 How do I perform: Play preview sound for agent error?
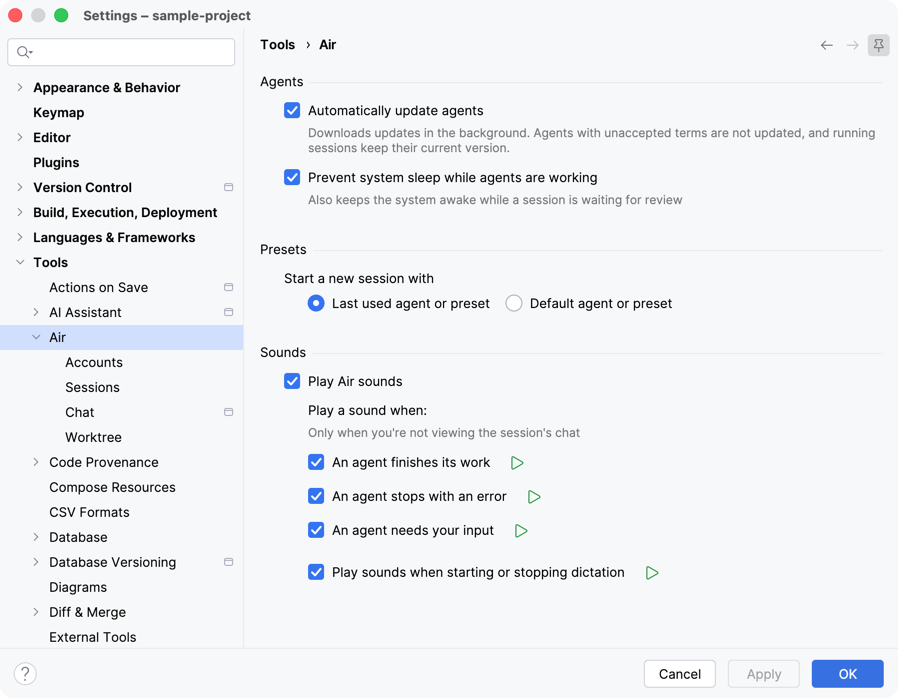(534, 496)
